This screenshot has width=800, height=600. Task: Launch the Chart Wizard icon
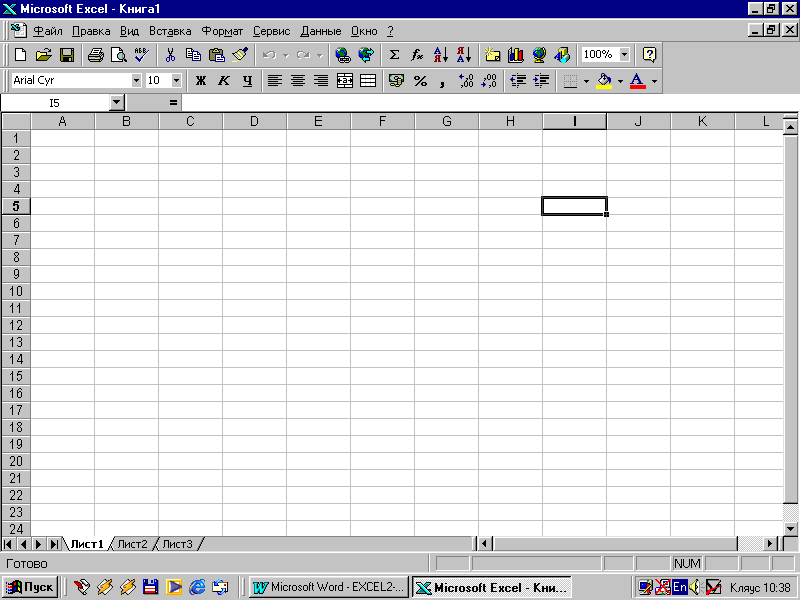pyautogui.click(x=516, y=55)
